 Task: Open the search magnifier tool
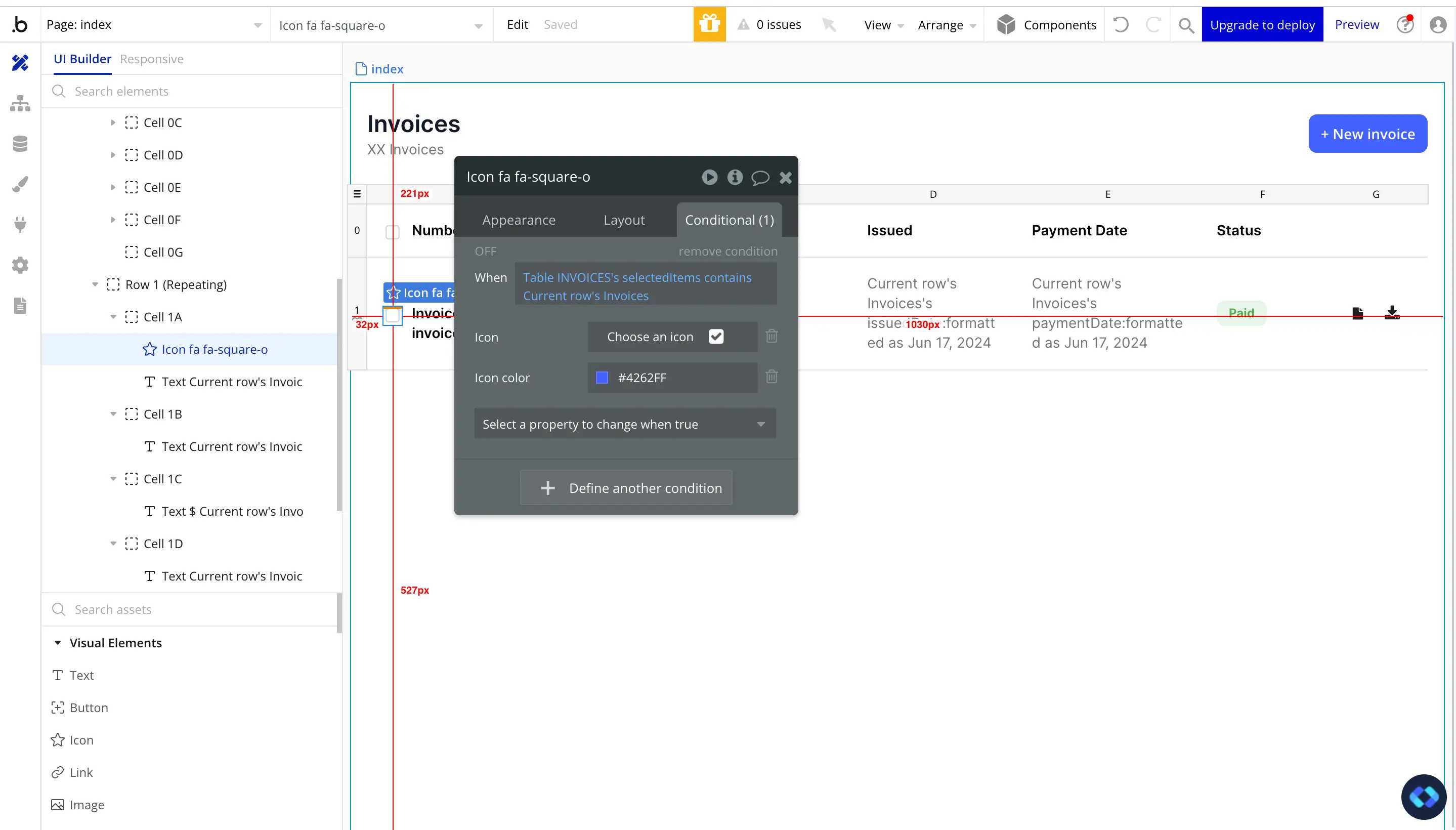click(1186, 25)
